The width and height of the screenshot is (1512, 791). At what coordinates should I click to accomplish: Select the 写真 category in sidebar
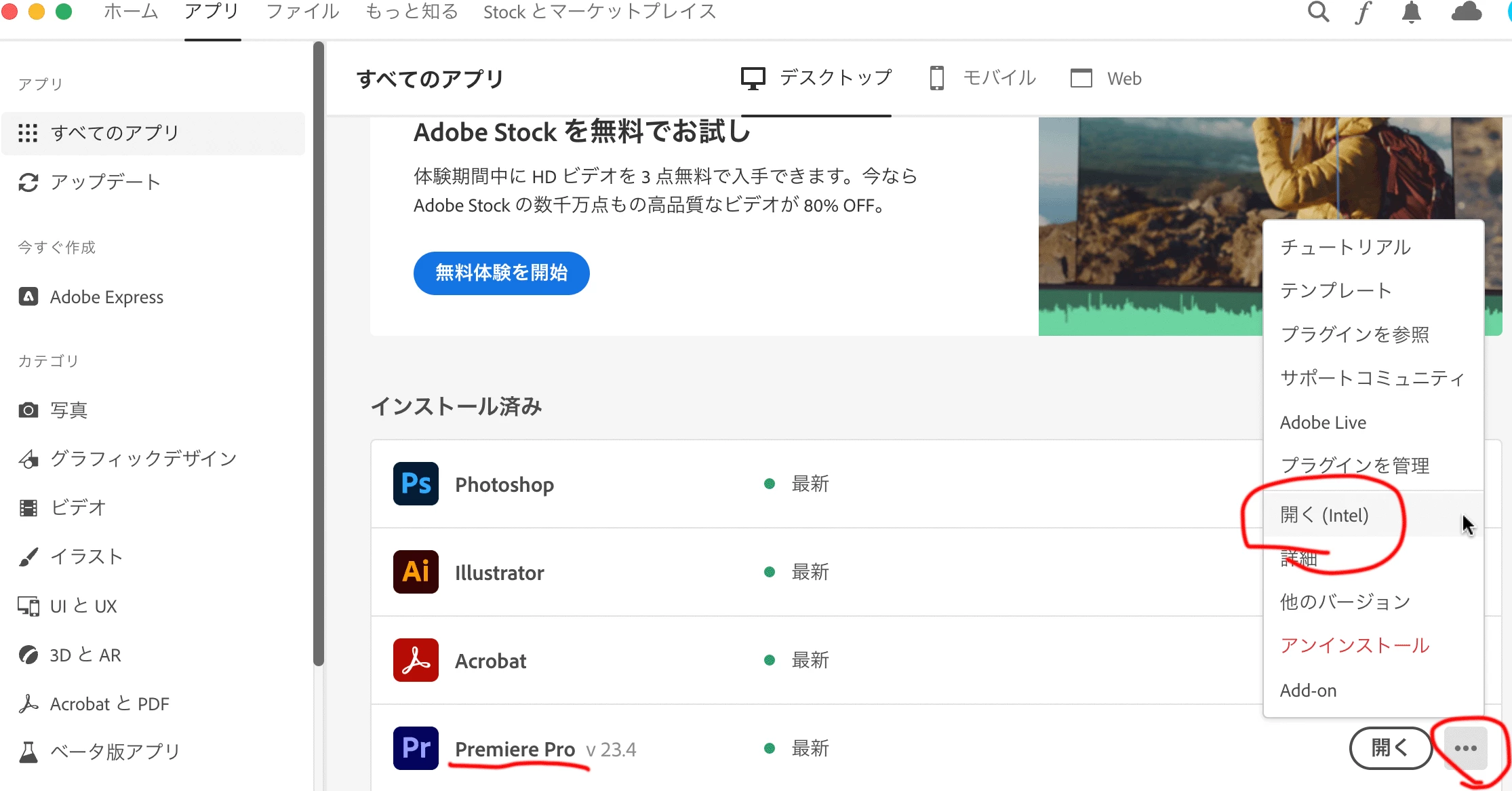click(68, 410)
